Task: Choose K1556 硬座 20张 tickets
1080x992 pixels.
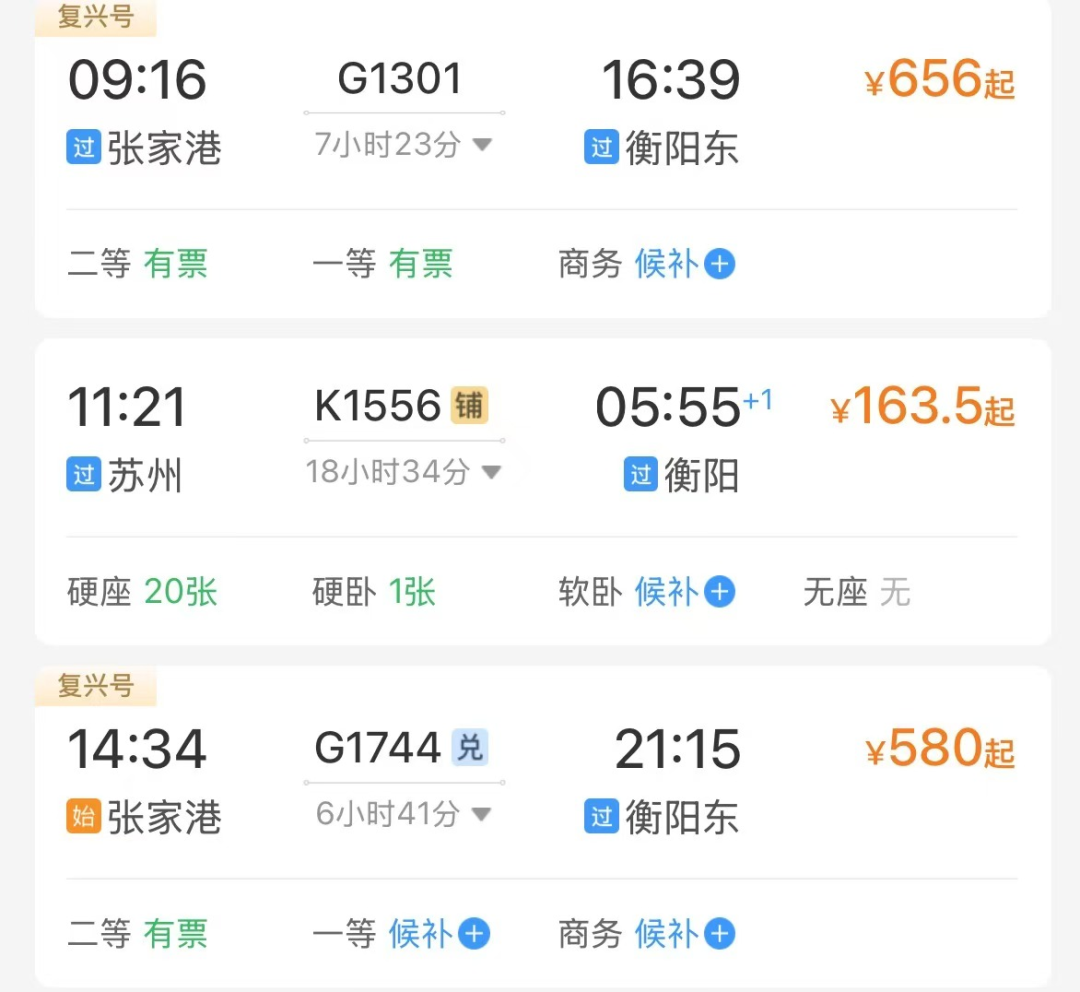Action: (142, 593)
